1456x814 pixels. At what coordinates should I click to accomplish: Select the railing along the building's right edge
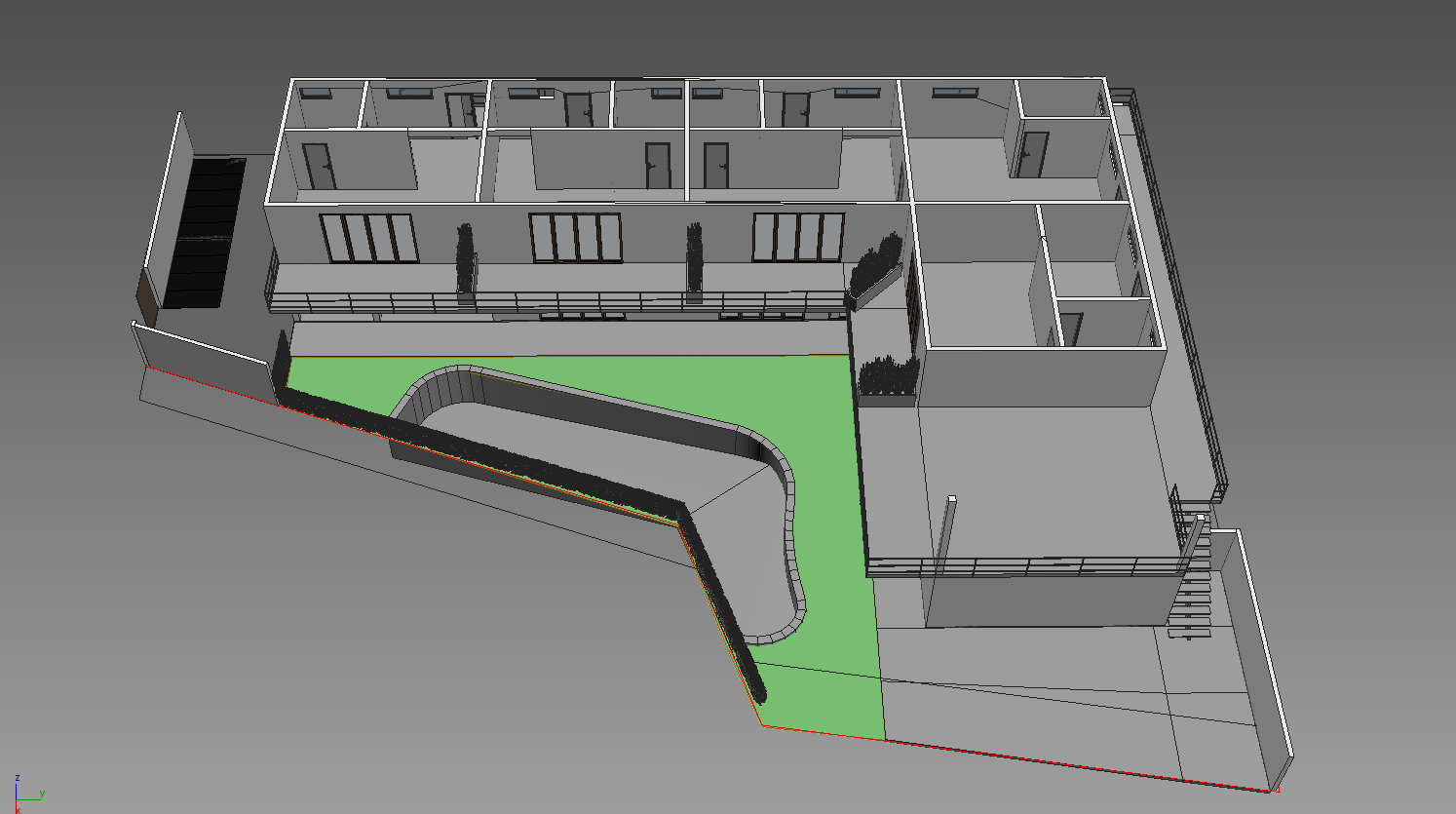[x=1184, y=312]
